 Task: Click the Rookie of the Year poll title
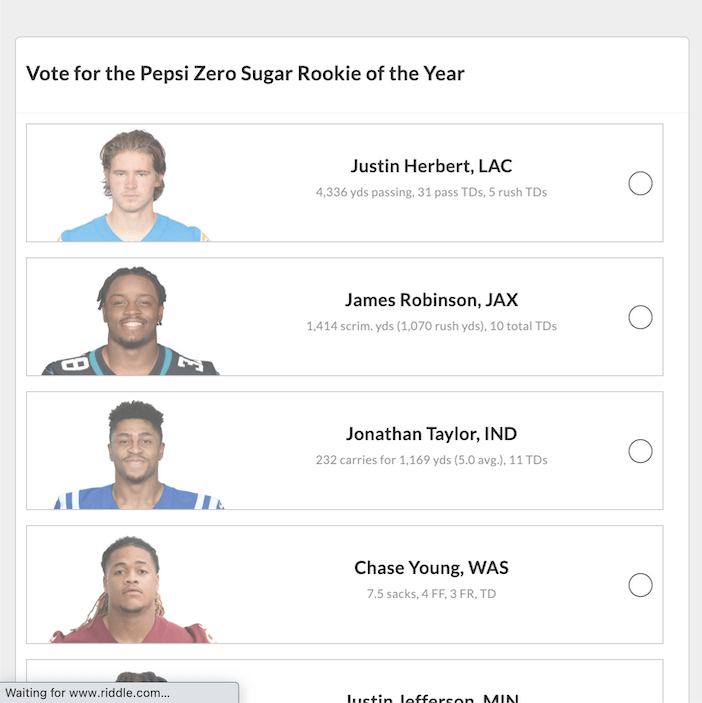[x=245, y=74]
